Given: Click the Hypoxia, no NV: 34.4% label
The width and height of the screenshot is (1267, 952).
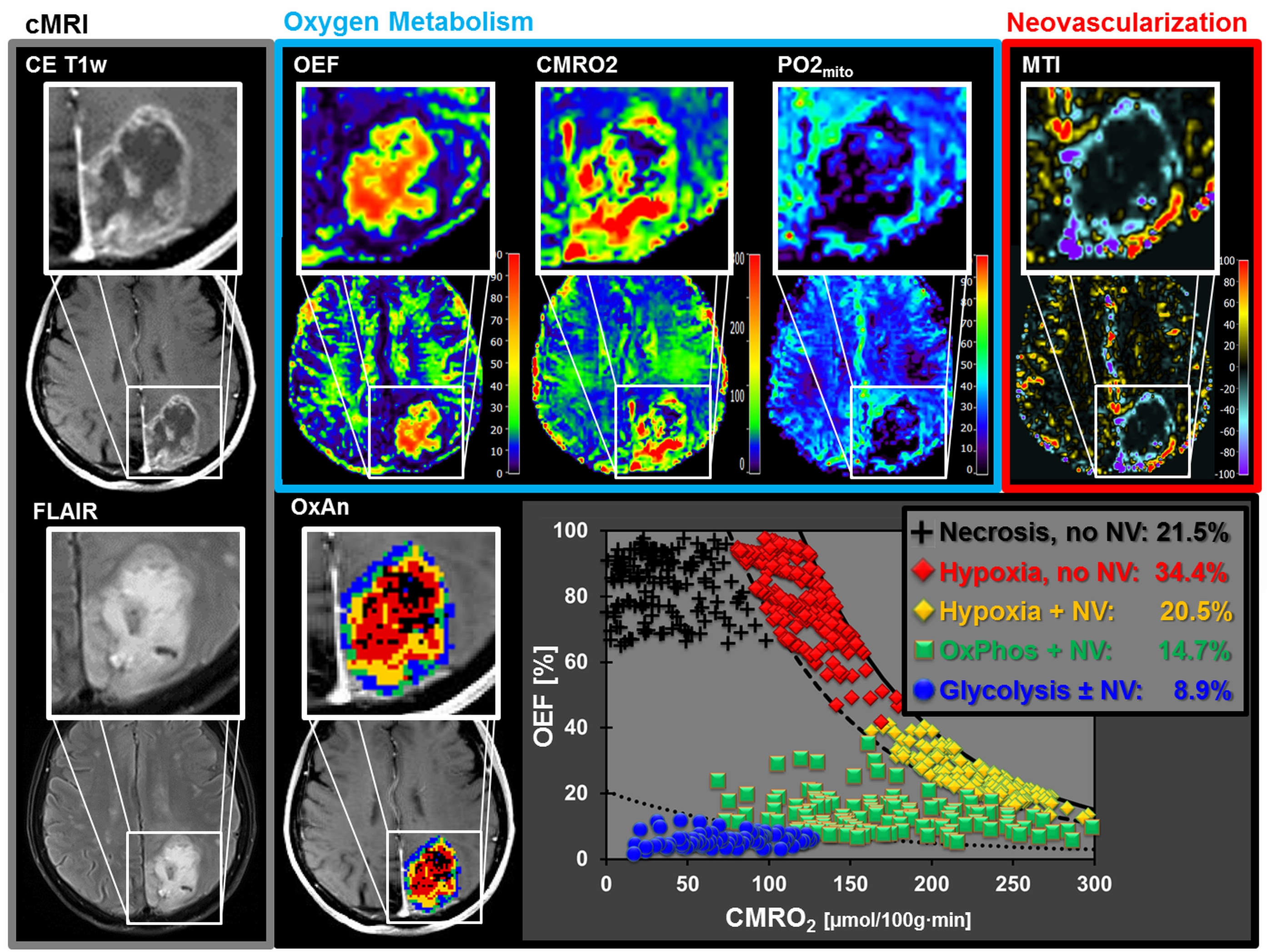Looking at the screenshot, I should pos(1082,571).
